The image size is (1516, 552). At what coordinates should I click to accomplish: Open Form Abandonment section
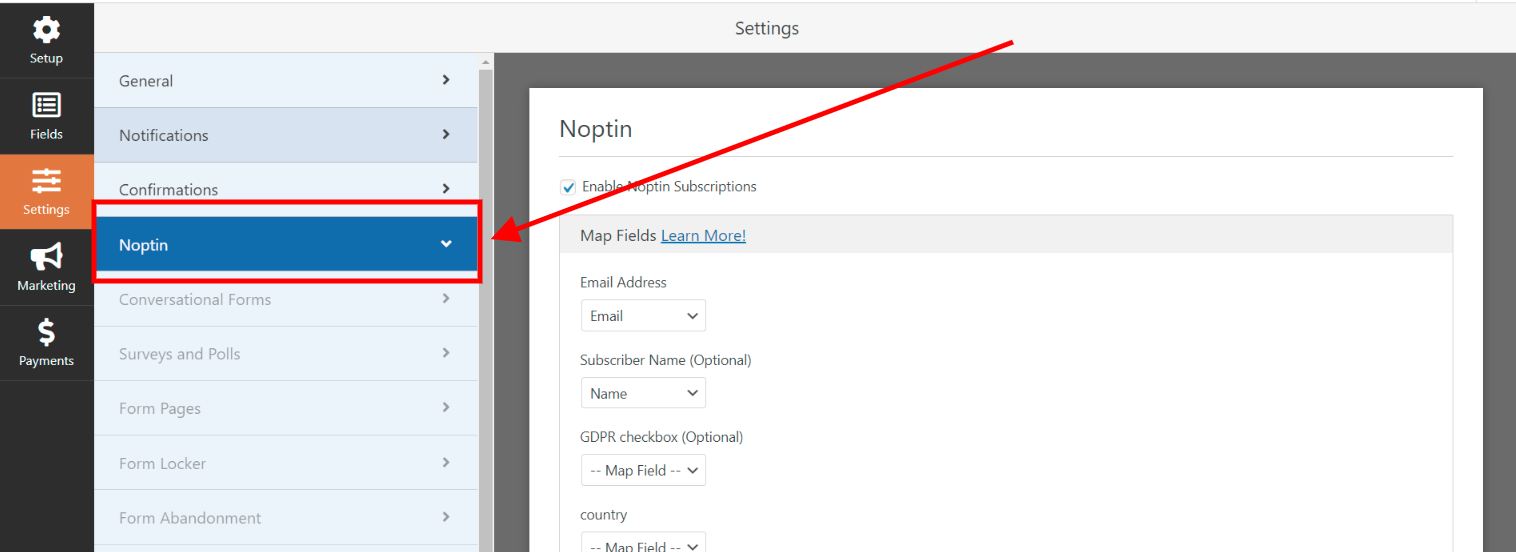(286, 518)
